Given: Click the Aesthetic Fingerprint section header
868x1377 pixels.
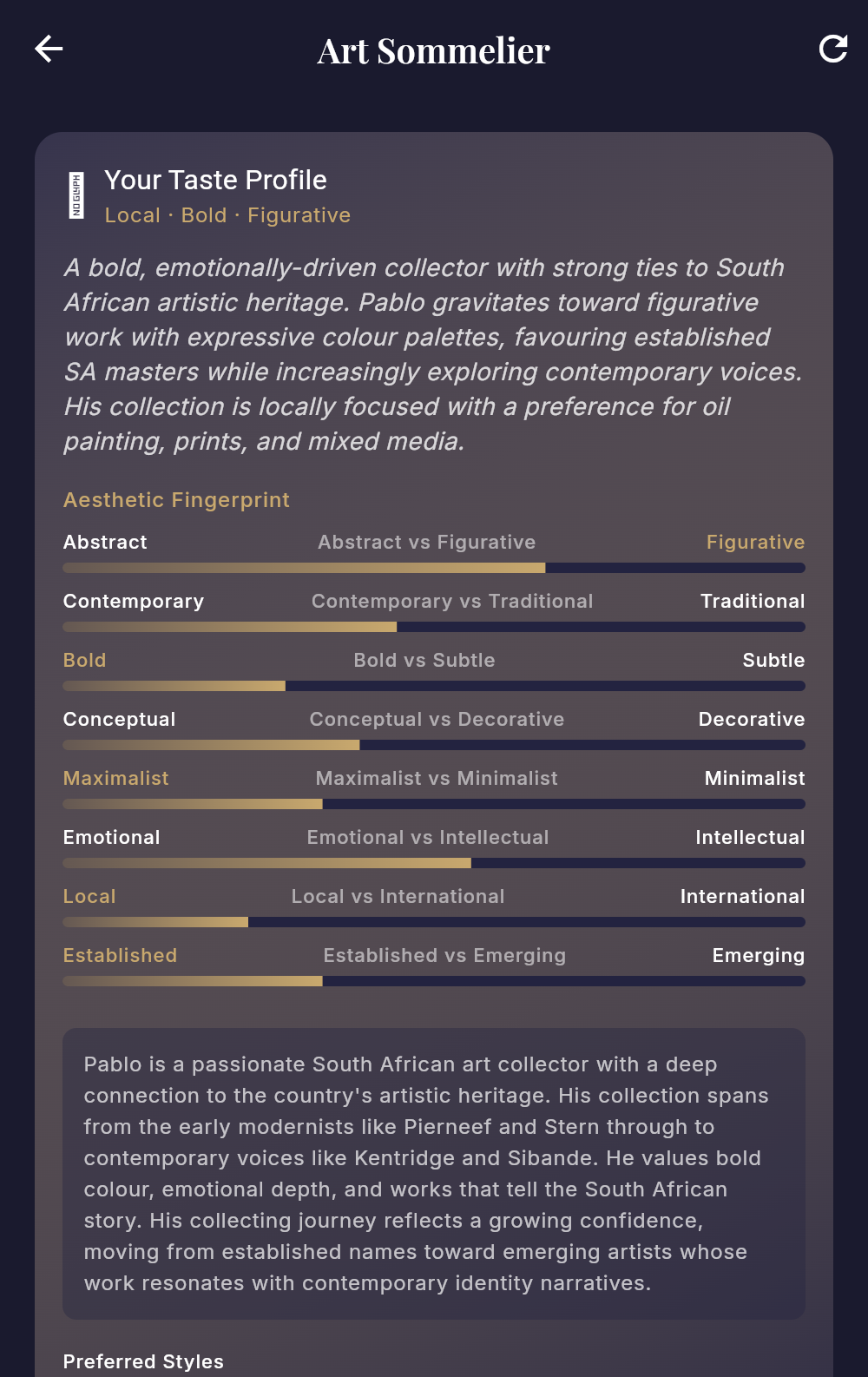Looking at the screenshot, I should tap(176, 500).
